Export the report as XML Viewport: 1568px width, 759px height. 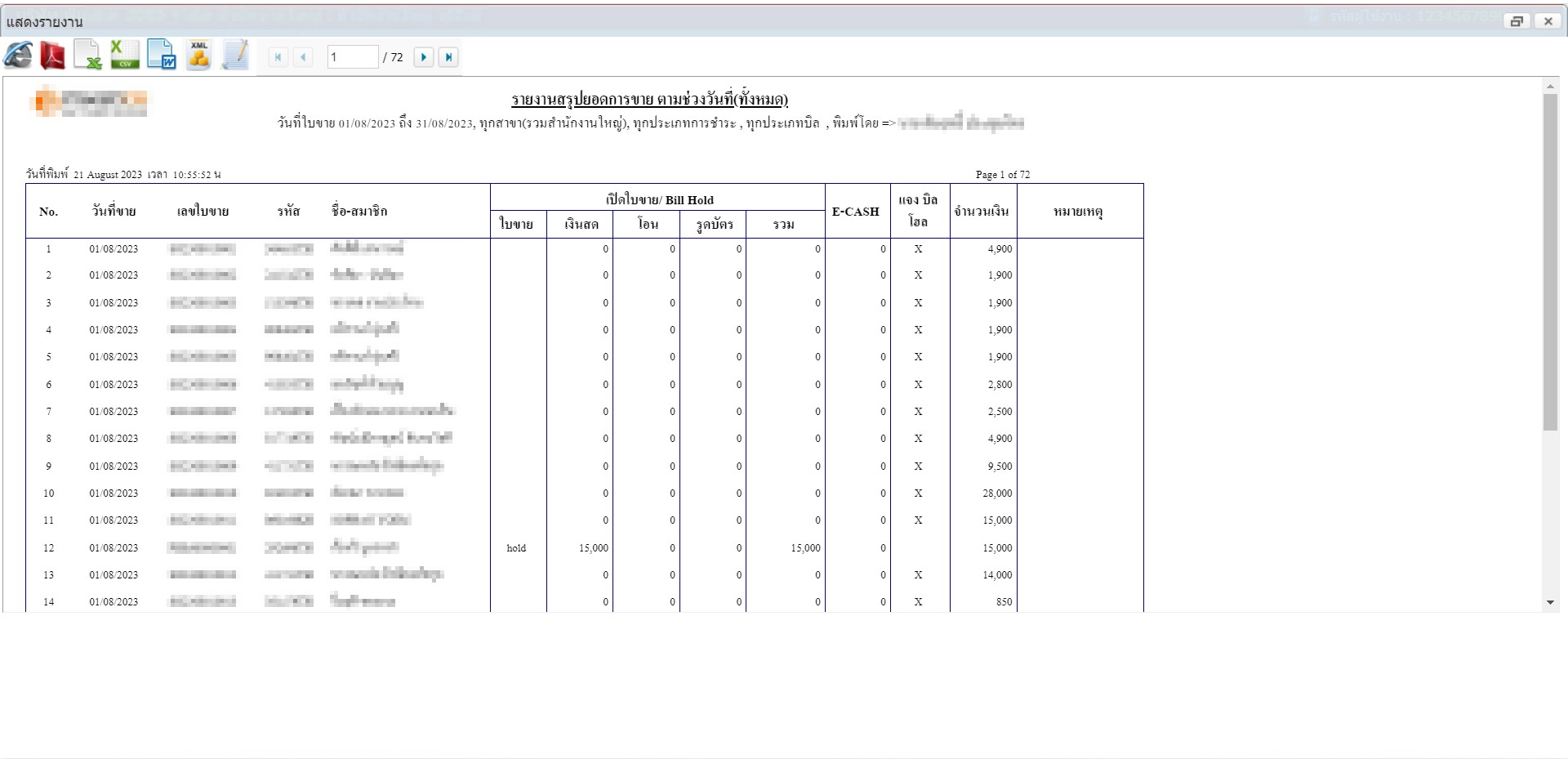pyautogui.click(x=198, y=56)
